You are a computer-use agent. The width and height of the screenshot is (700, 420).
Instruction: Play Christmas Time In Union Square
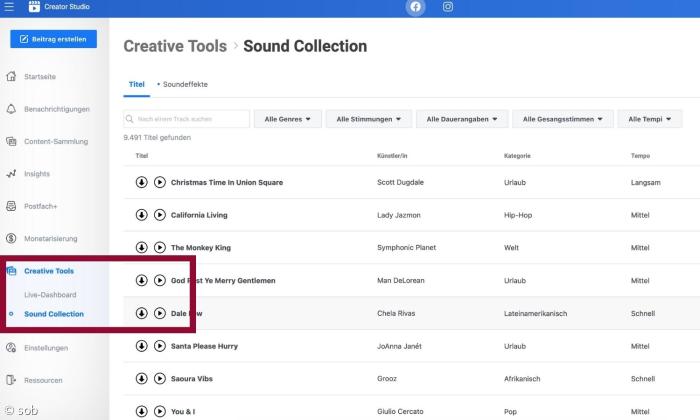tap(159, 182)
